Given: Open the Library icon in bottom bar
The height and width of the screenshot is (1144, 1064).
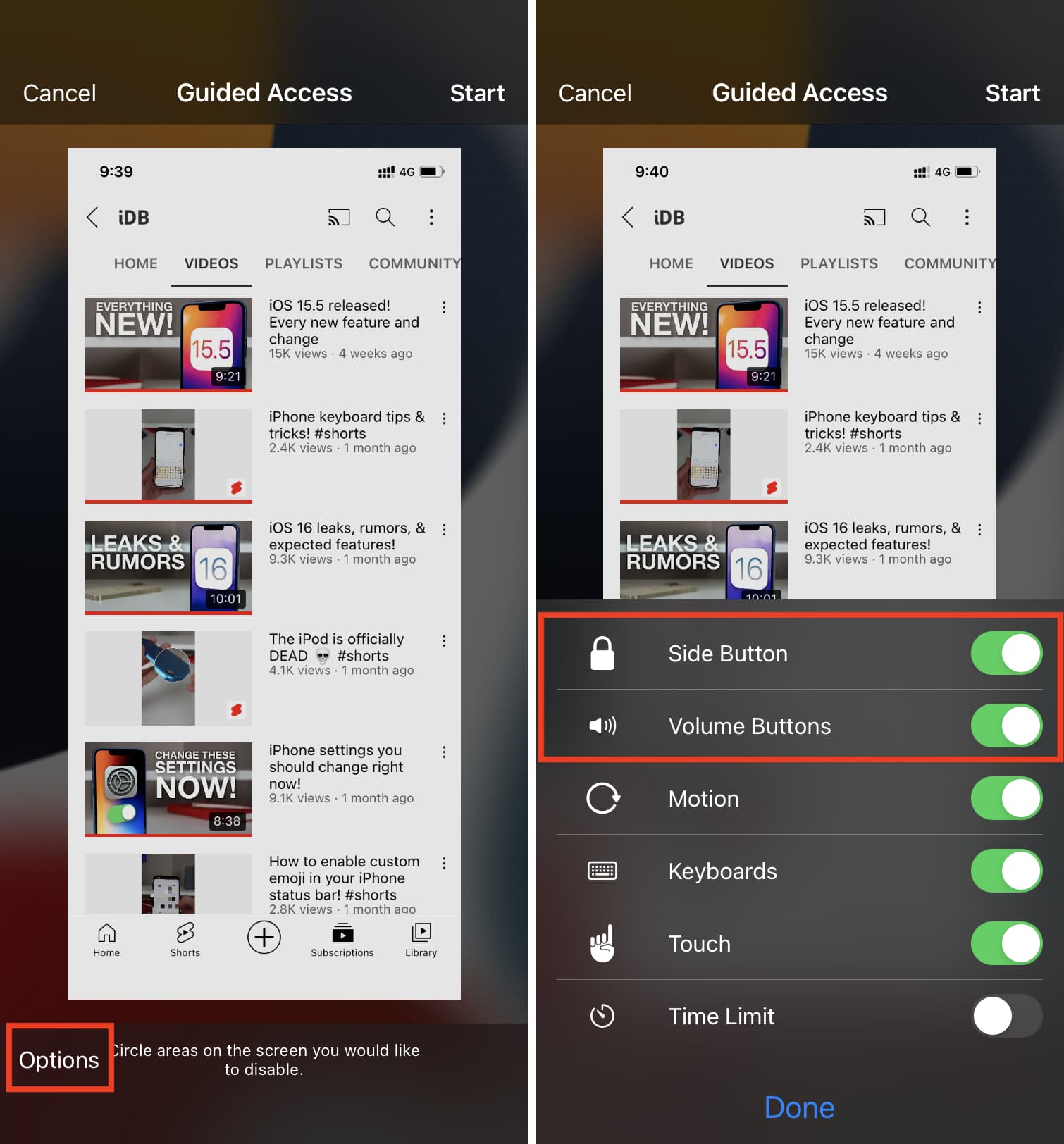Looking at the screenshot, I should (x=421, y=940).
